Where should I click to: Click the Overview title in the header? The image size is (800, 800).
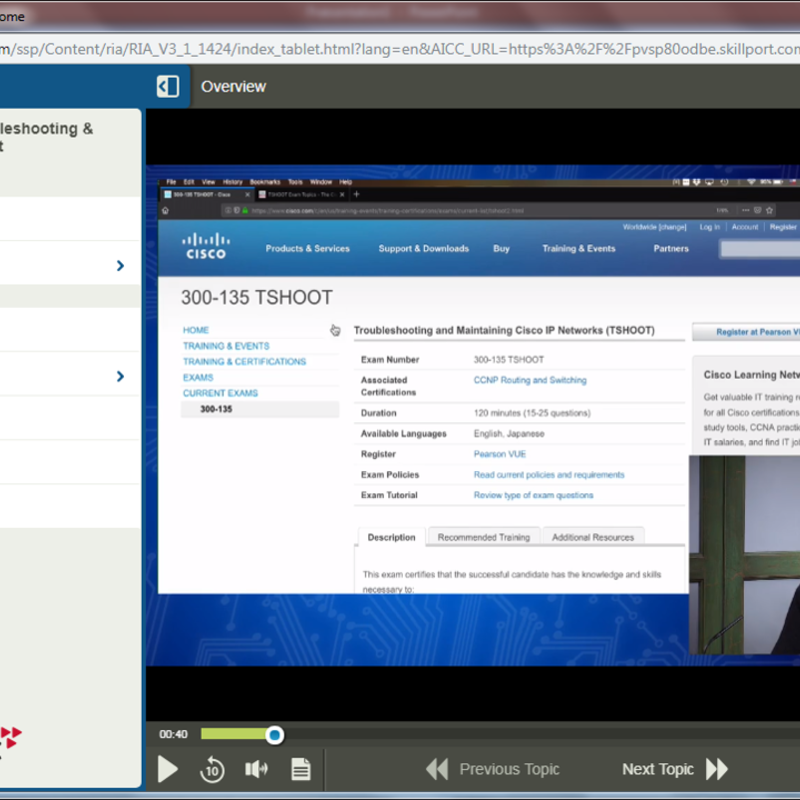pyautogui.click(x=233, y=87)
